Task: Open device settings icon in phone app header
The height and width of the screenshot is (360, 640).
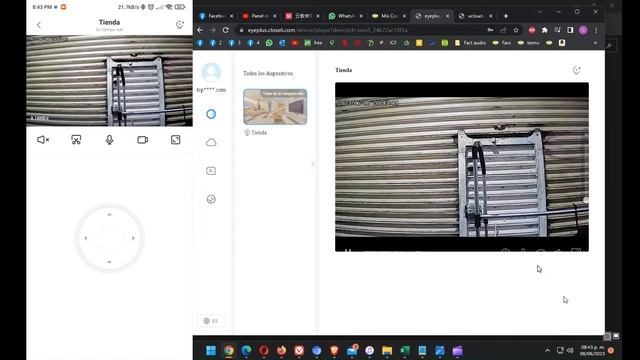Action: pos(180,24)
